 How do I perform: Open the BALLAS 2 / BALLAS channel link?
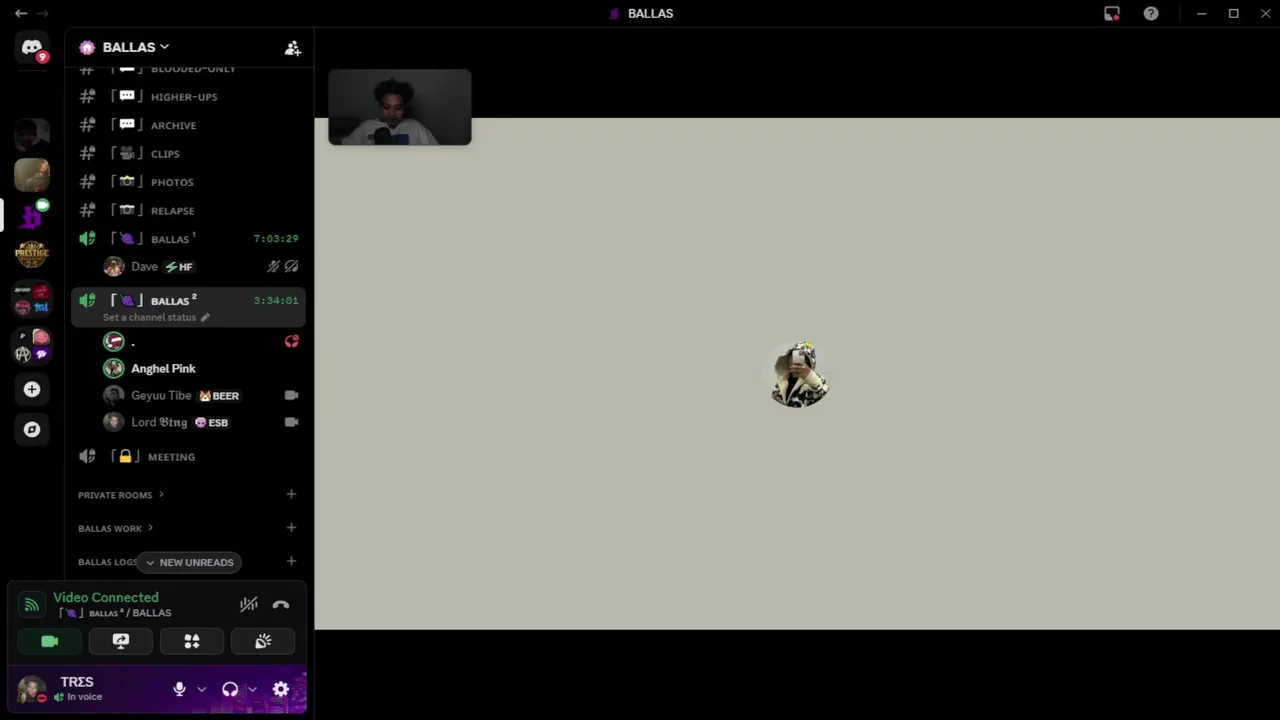[116, 613]
